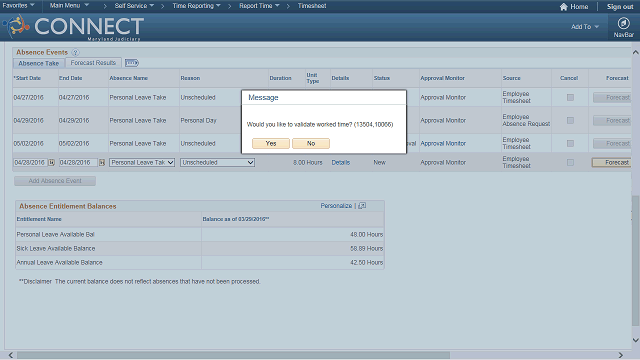Select the Sick Leave Available Balance row
This screenshot has width=640, height=360.
(200, 248)
